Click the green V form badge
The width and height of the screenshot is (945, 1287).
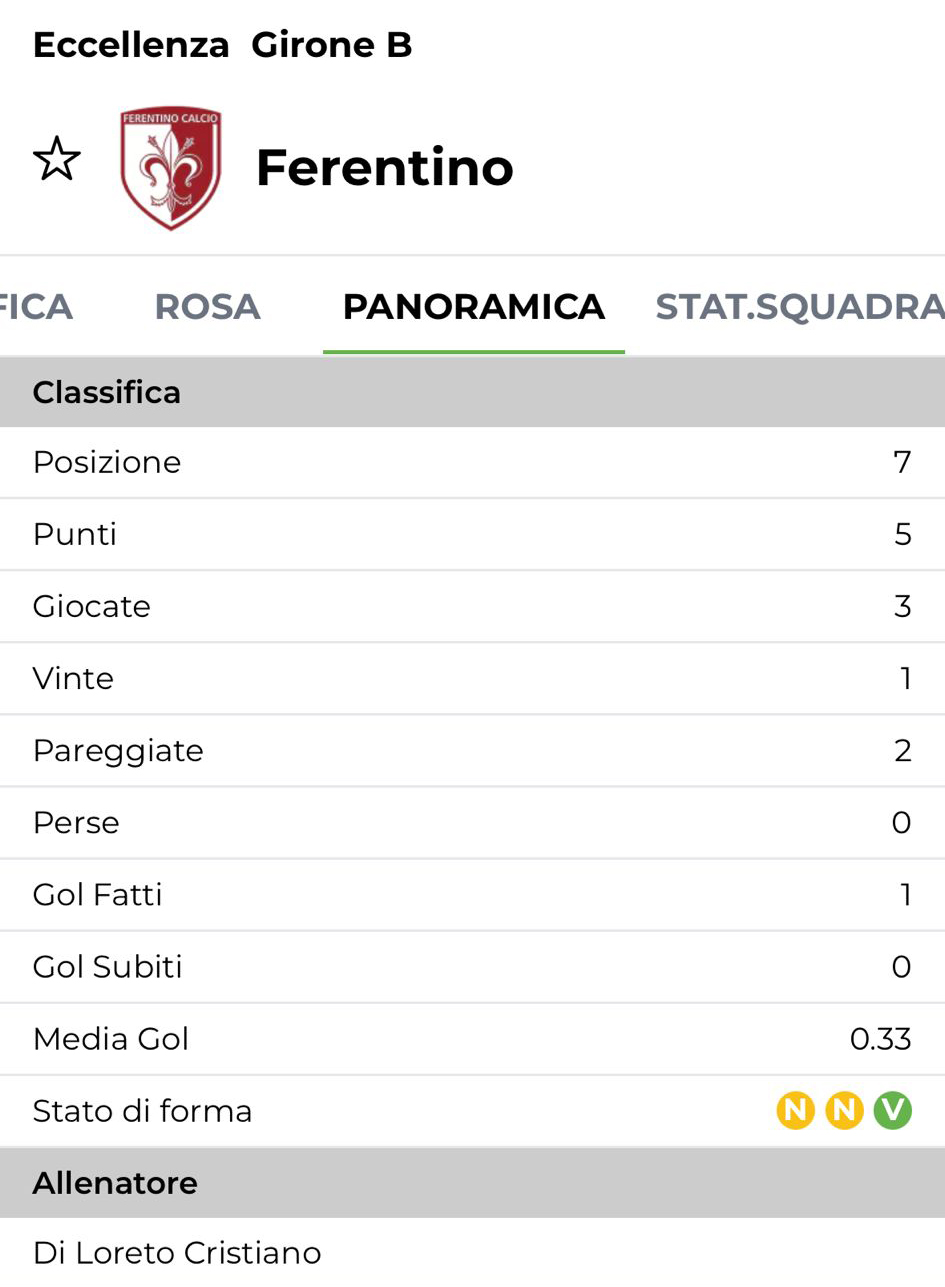tap(893, 1110)
